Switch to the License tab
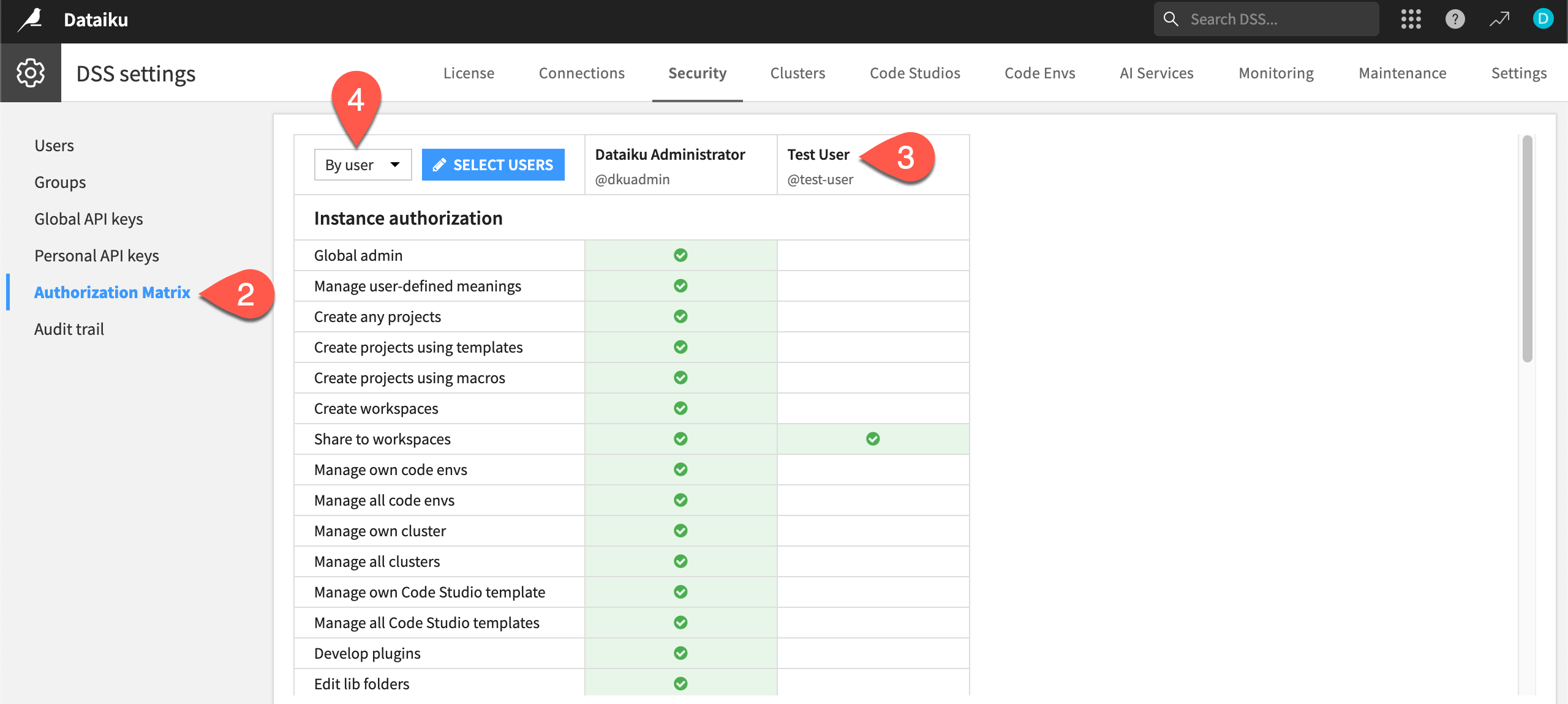This screenshot has height=704, width=1568. pyautogui.click(x=469, y=73)
